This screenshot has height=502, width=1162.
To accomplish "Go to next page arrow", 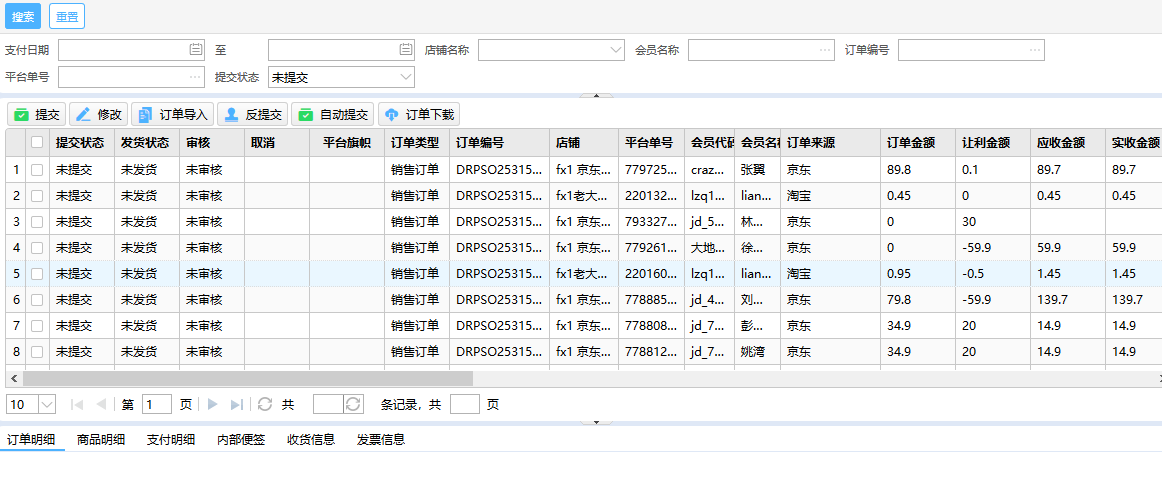I will pyautogui.click(x=212, y=404).
